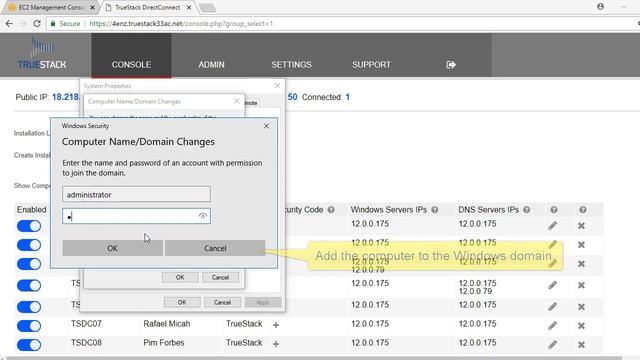The image size is (640, 360).
Task: Delete the TSDC08 row with X icon
Action: point(582,345)
